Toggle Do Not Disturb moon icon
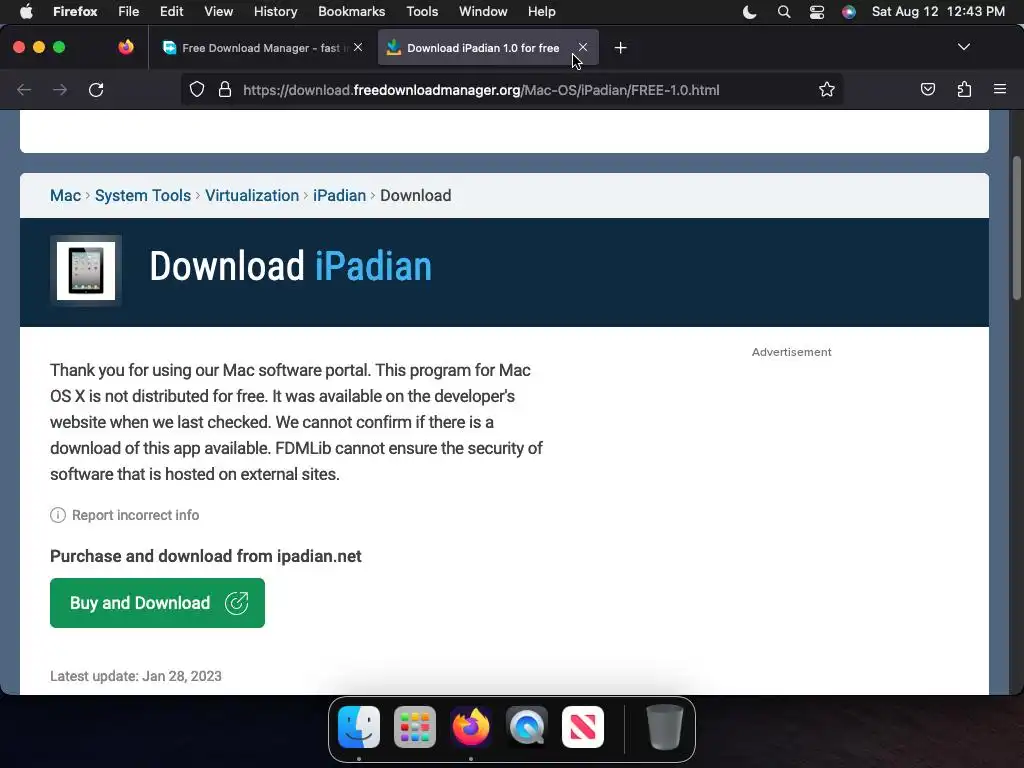 coord(750,12)
